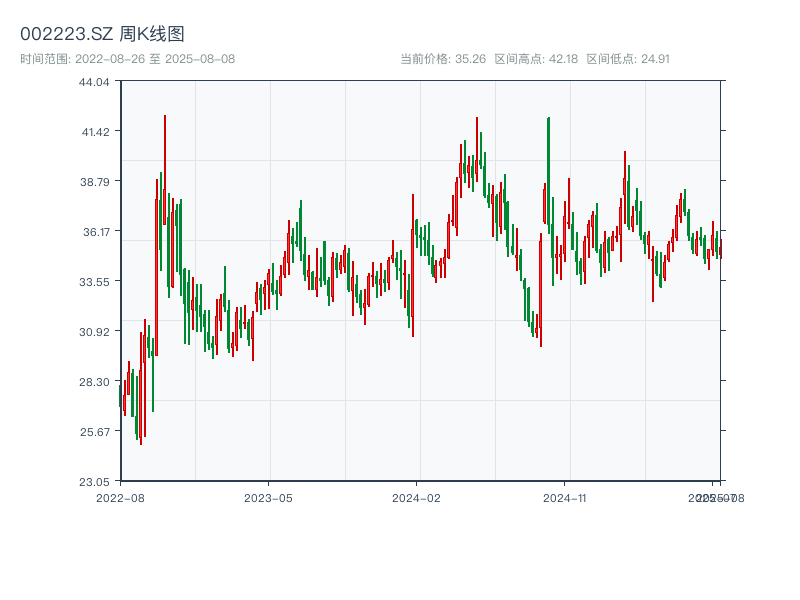
Task: Click the tall green candlestick near 2024-10 peak
Action: pyautogui.click(x=548, y=175)
